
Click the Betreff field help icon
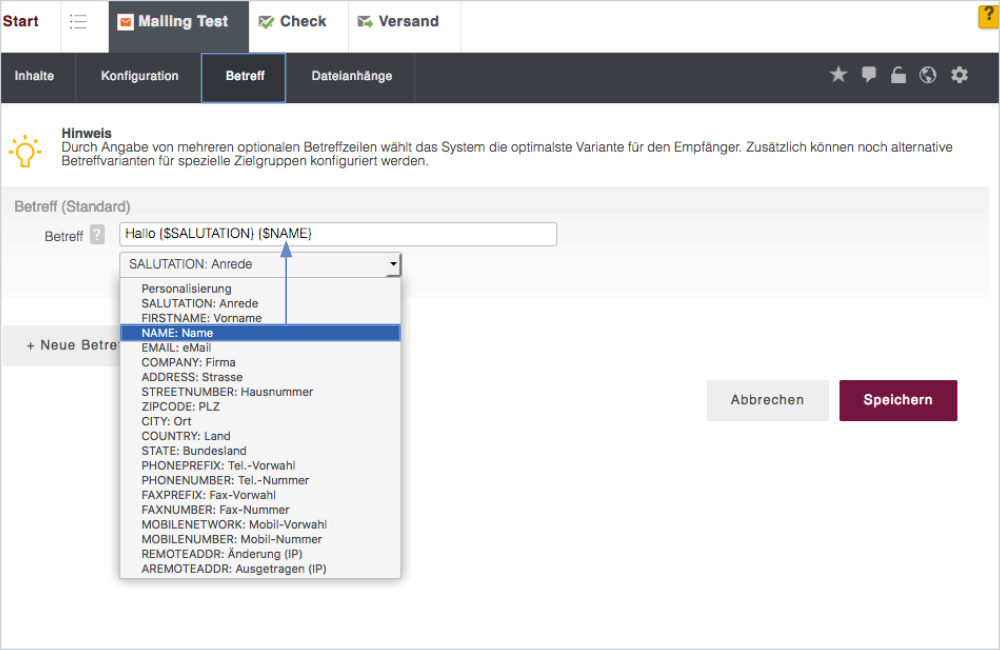[x=97, y=235]
